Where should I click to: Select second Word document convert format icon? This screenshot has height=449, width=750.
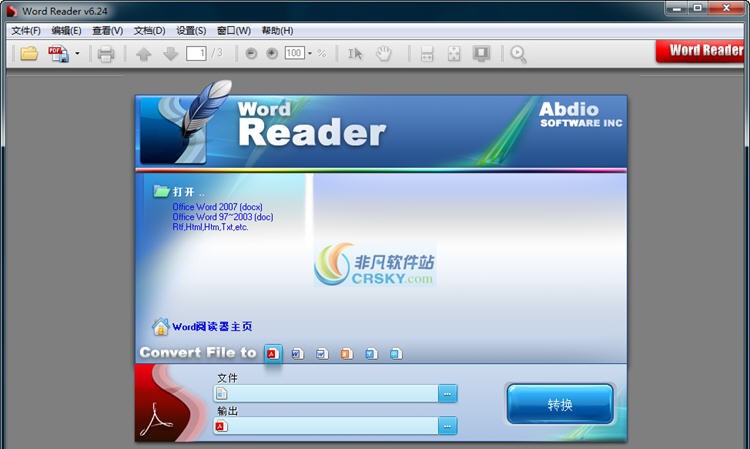(x=298, y=354)
